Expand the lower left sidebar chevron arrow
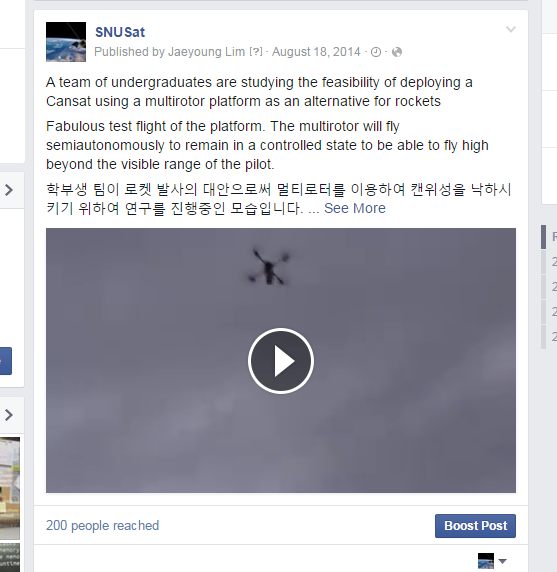 [x=9, y=415]
